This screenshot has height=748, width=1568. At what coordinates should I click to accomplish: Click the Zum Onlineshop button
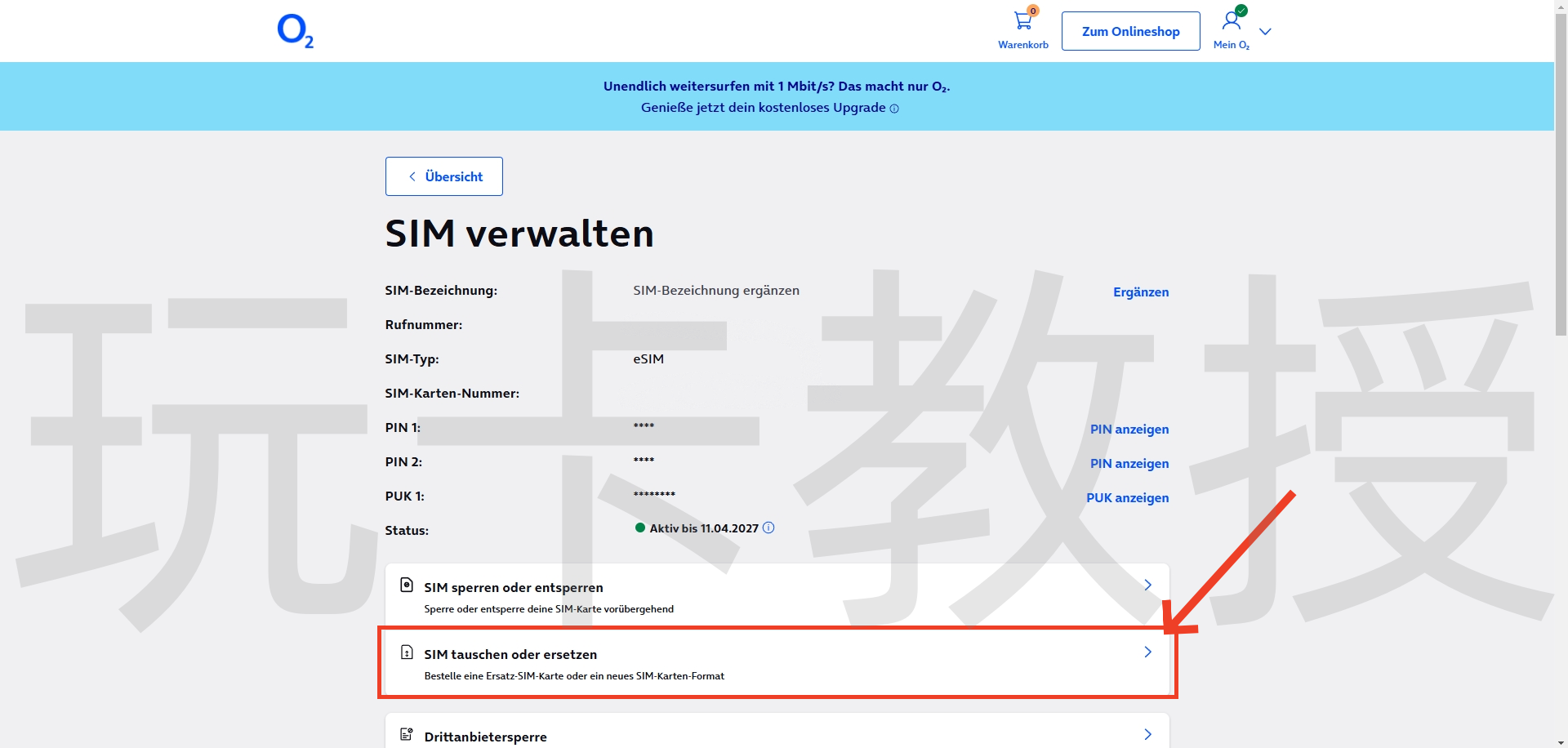(x=1131, y=31)
